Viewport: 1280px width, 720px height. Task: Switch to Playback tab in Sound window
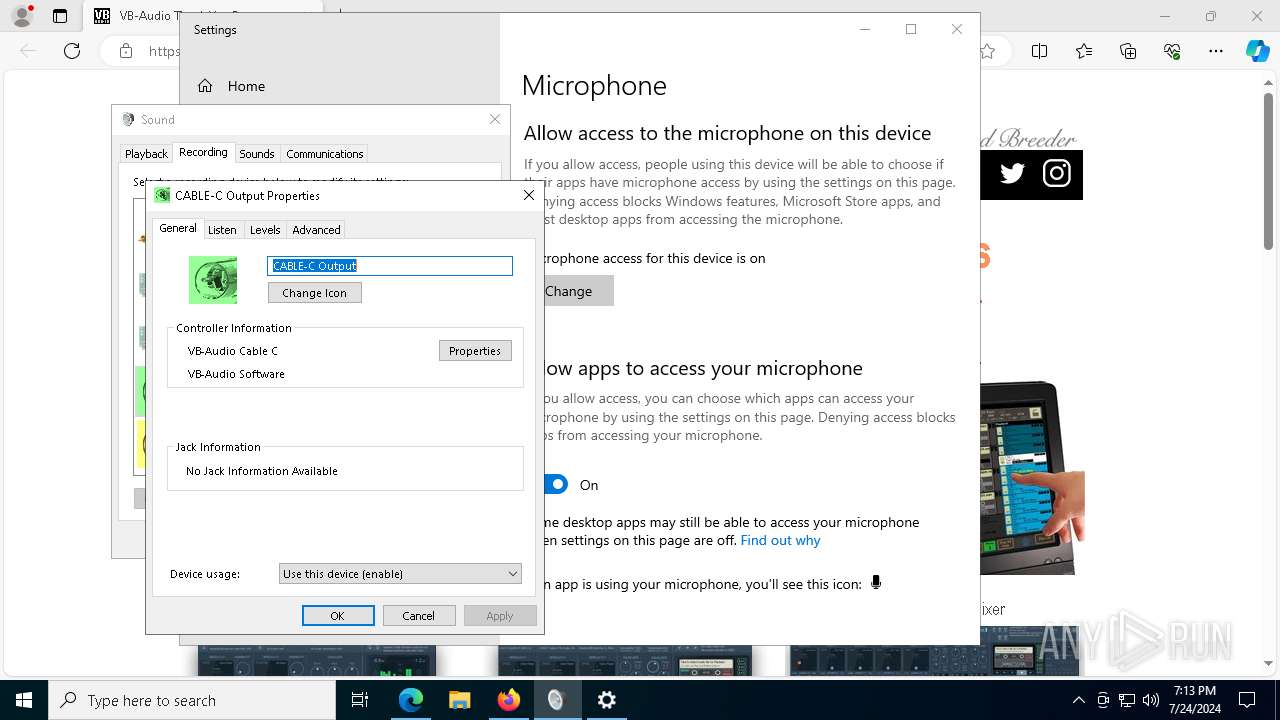pyautogui.click(x=146, y=154)
